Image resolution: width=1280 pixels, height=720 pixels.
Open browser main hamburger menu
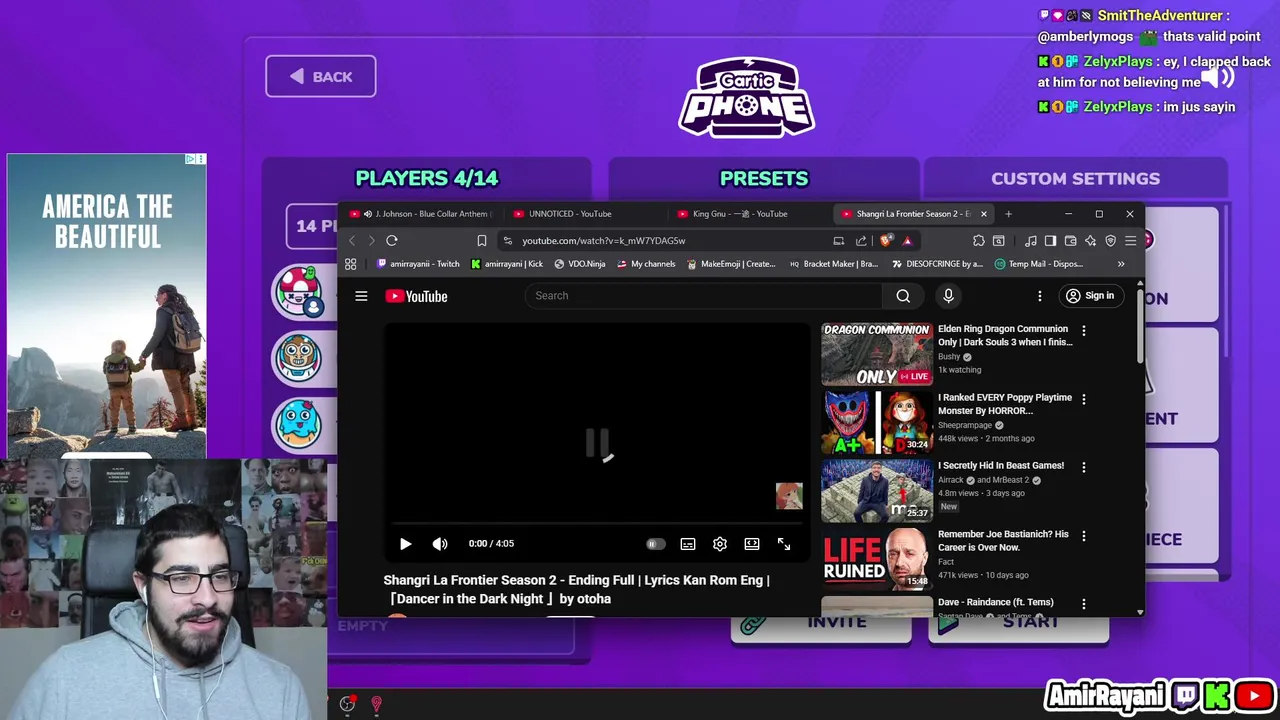click(1130, 241)
